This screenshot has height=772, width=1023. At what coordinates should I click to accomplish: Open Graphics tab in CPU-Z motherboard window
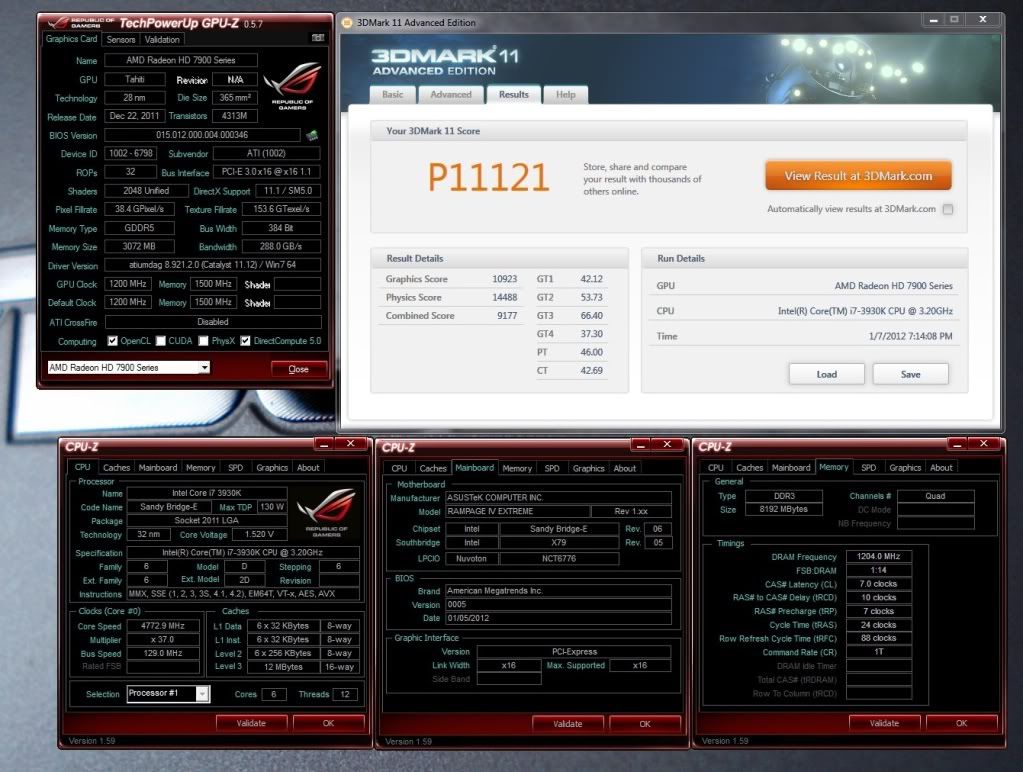(x=588, y=469)
